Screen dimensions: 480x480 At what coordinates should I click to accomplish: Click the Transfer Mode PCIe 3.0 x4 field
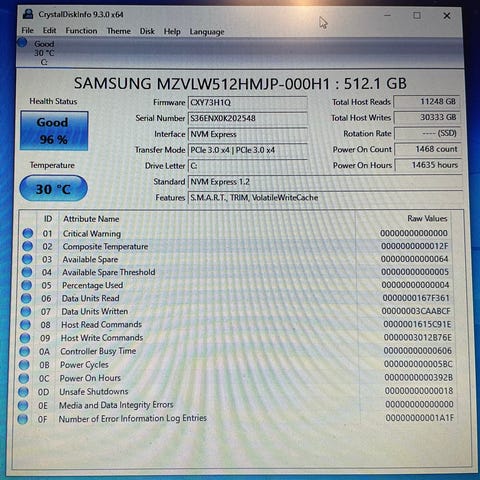248,150
